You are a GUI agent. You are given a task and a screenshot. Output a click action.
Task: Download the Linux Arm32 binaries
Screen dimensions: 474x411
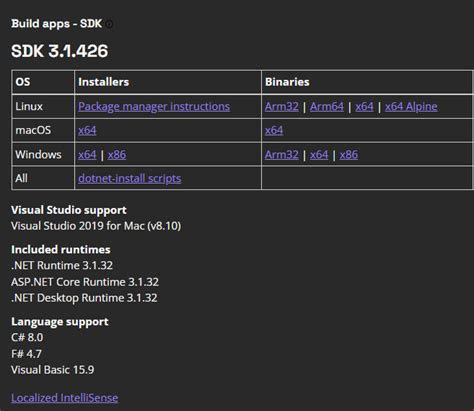tap(282, 106)
